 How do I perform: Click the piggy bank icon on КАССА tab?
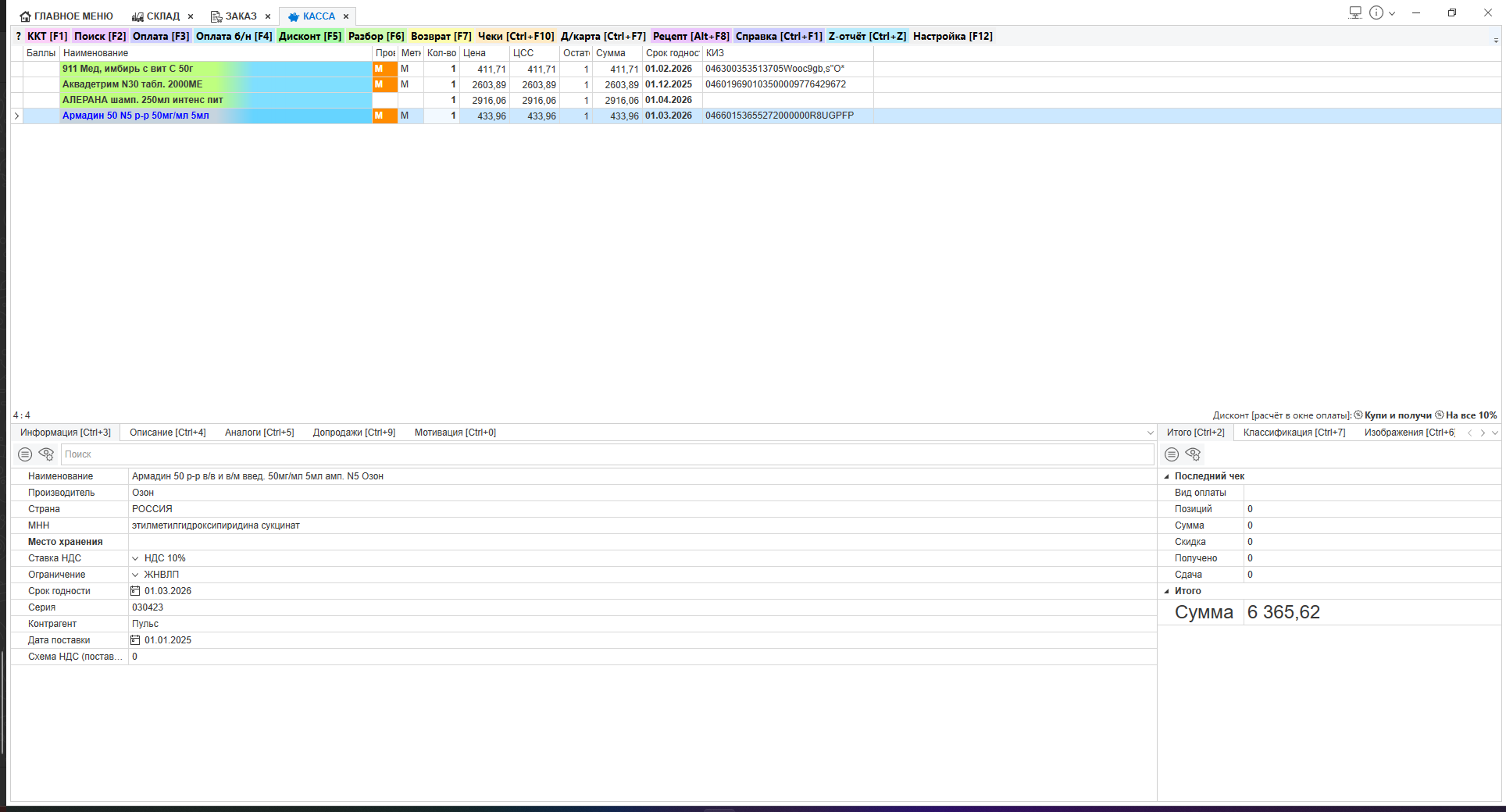tap(294, 16)
